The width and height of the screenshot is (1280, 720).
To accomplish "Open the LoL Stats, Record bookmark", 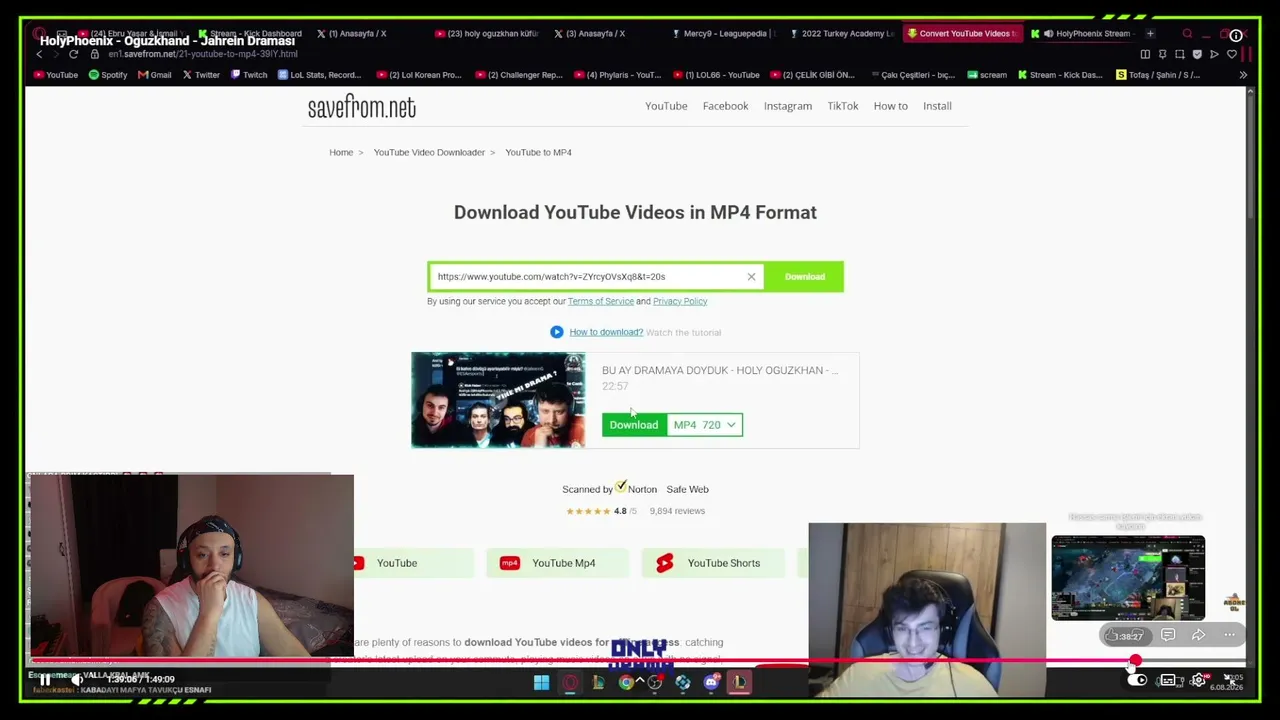I will (x=319, y=75).
